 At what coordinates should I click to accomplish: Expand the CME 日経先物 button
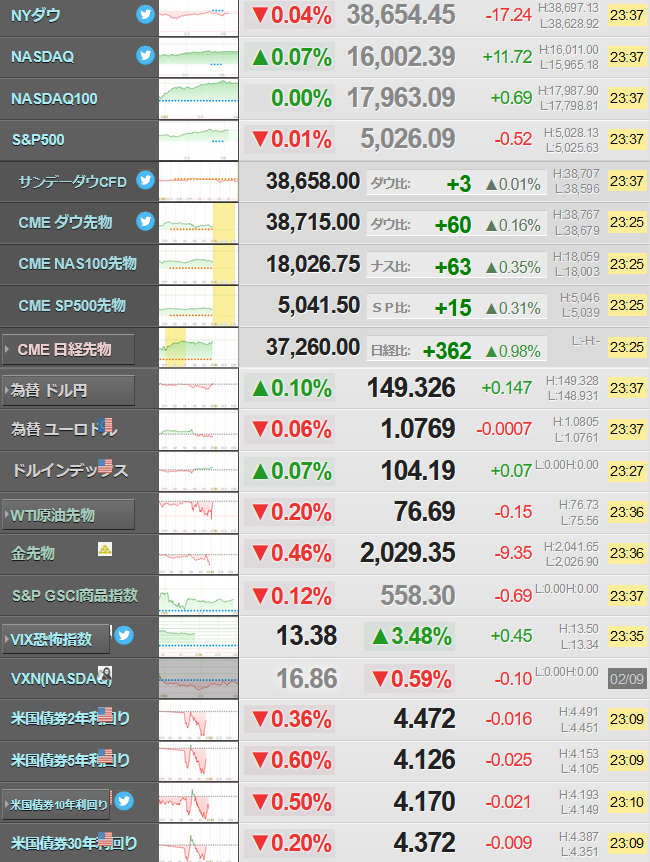[69, 350]
